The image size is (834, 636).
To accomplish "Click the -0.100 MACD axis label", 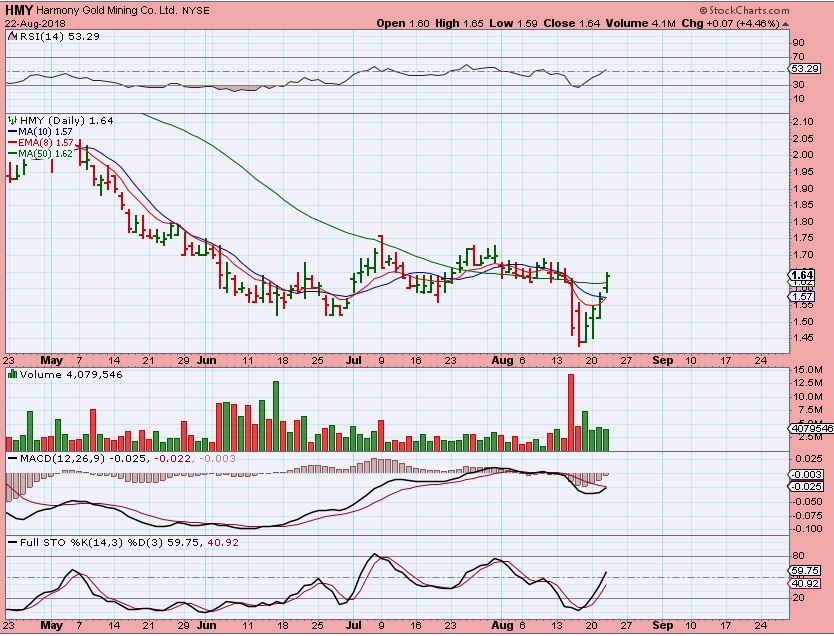I will (x=807, y=529).
